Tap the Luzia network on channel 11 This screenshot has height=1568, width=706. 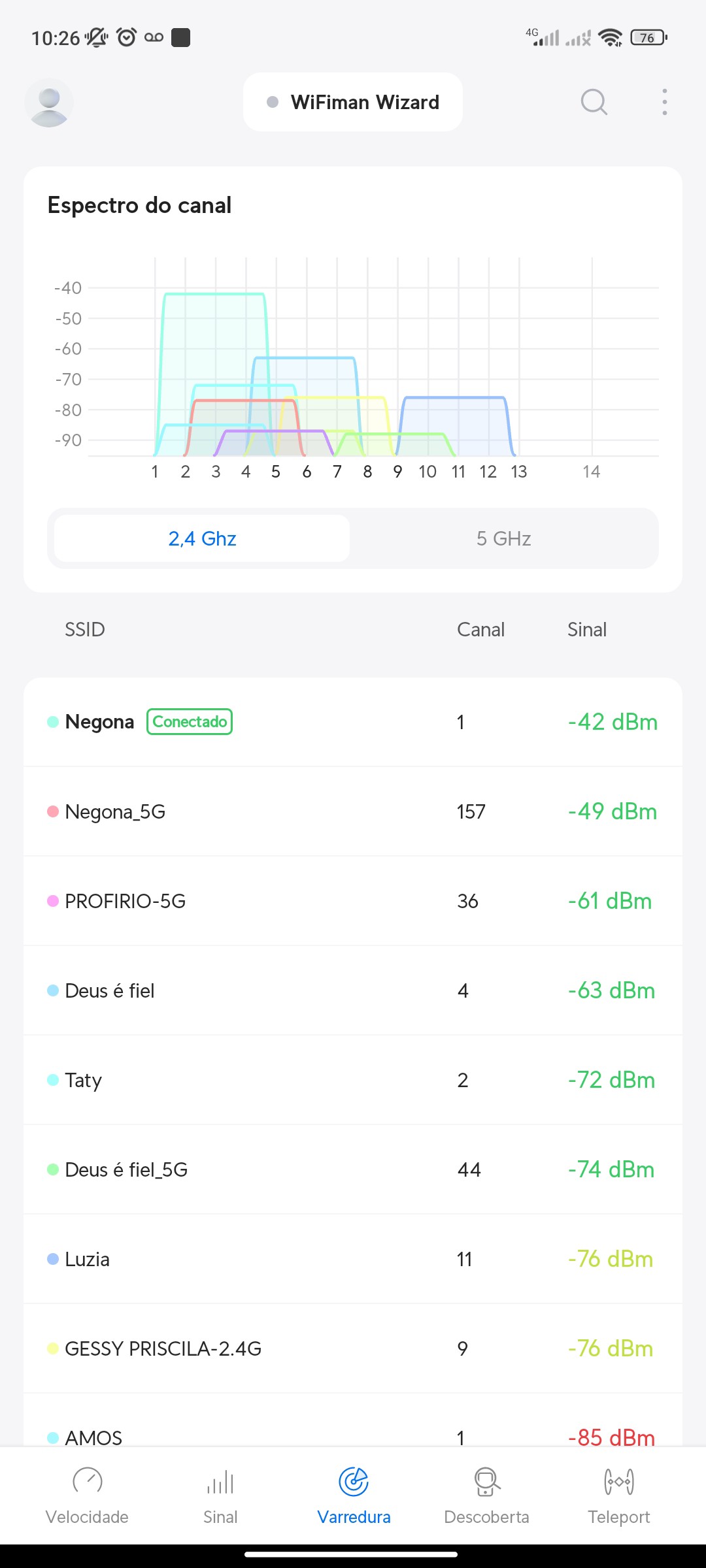[353, 1259]
